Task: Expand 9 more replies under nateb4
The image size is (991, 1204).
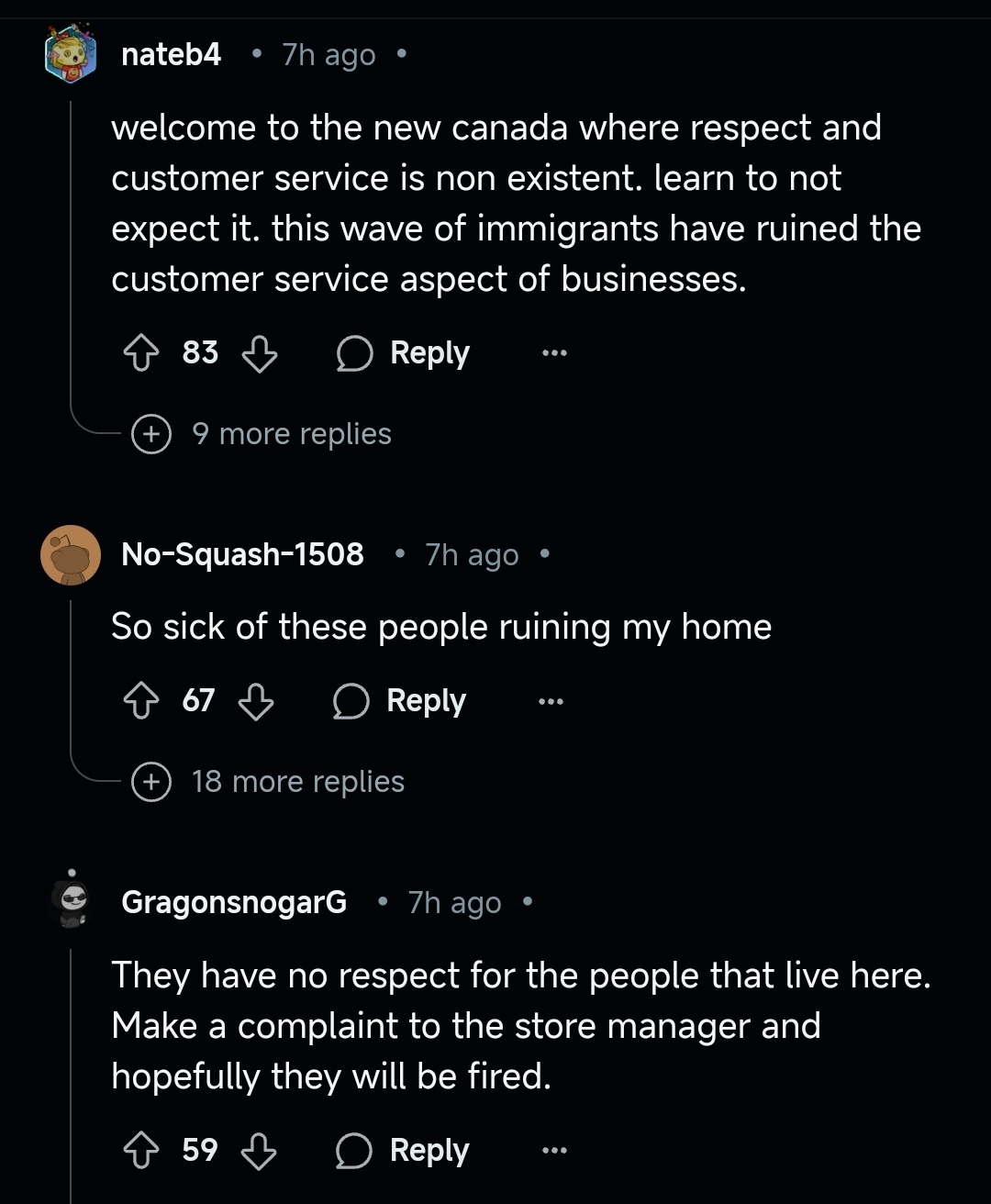Action: click(x=263, y=433)
